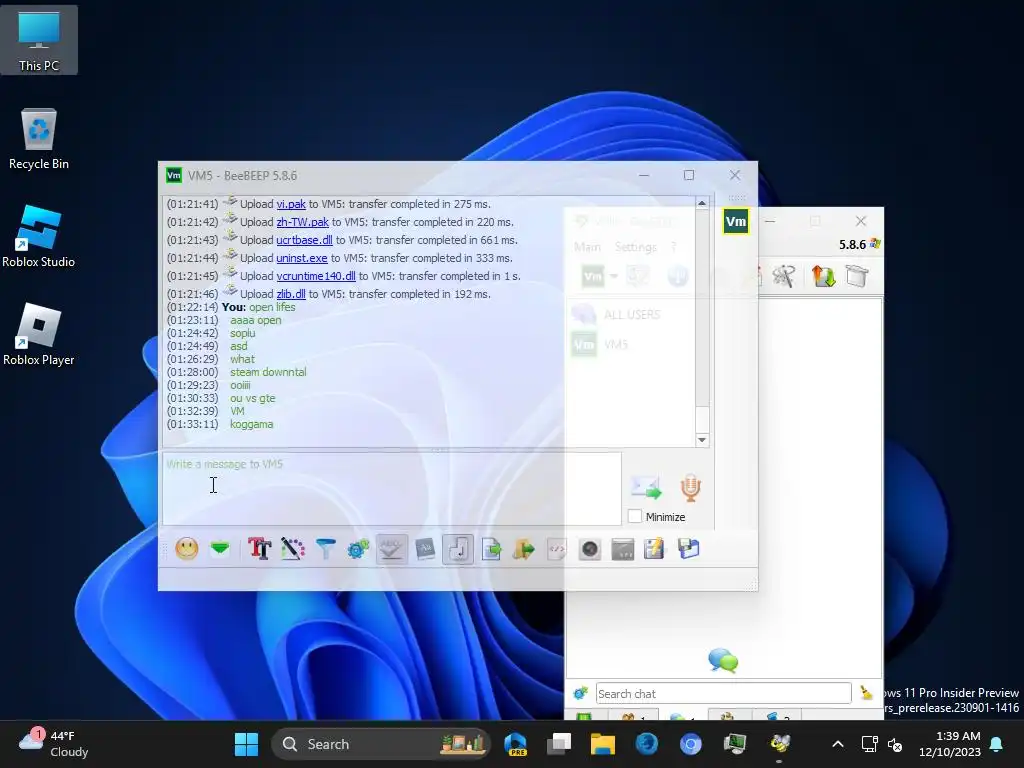The height and width of the screenshot is (768, 1024).
Task: Click the taskbar Search box
Action: point(381,744)
